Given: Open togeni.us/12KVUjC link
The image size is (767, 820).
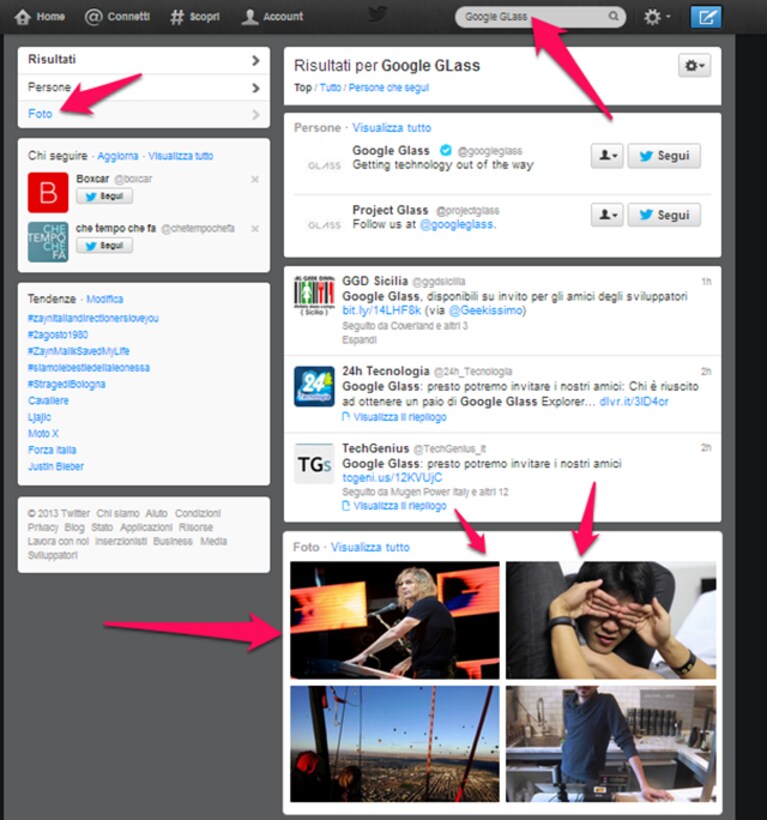Looking at the screenshot, I should click(x=392, y=477).
